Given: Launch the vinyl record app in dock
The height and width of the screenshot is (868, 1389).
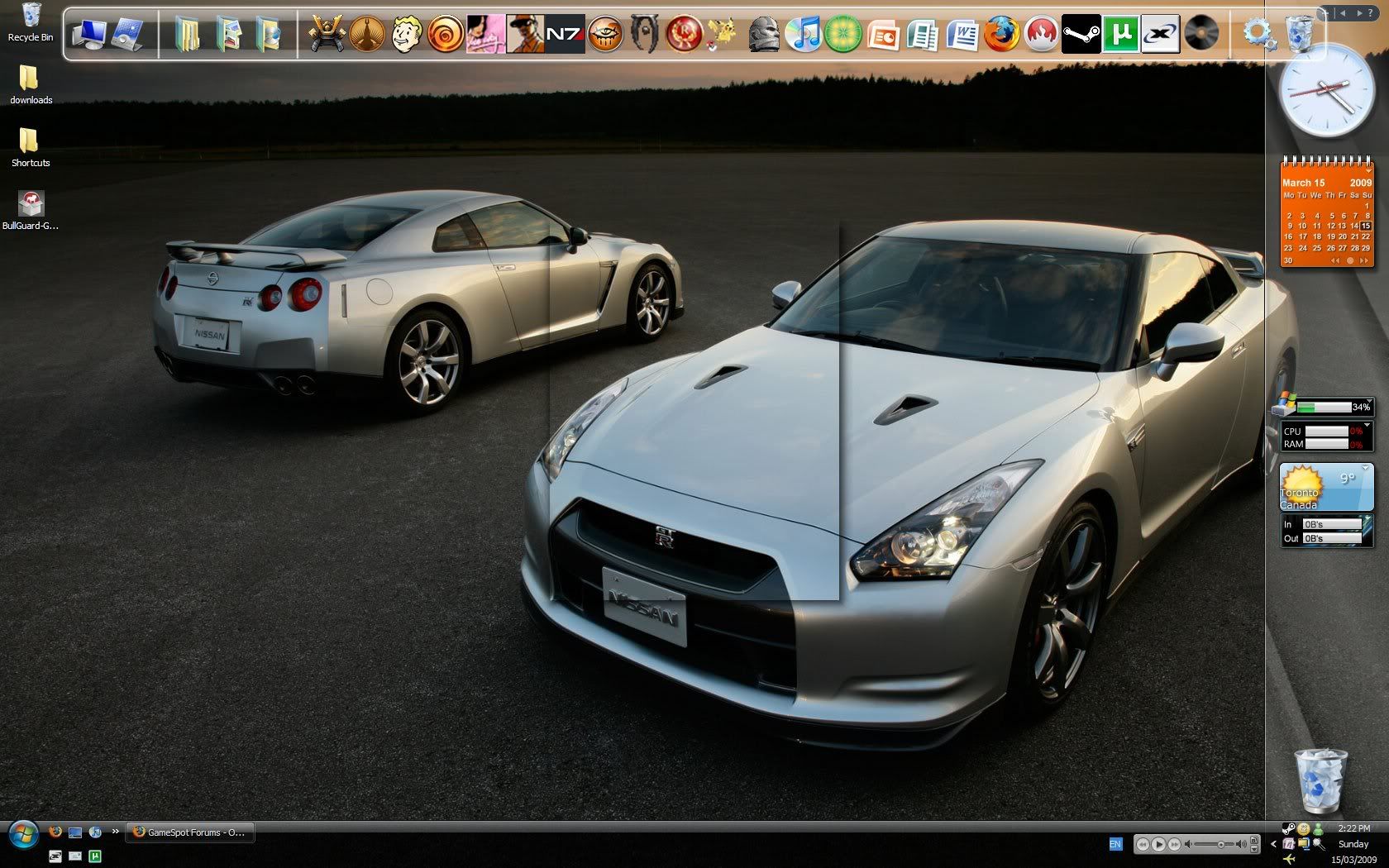Looking at the screenshot, I should pyautogui.click(x=1200, y=34).
